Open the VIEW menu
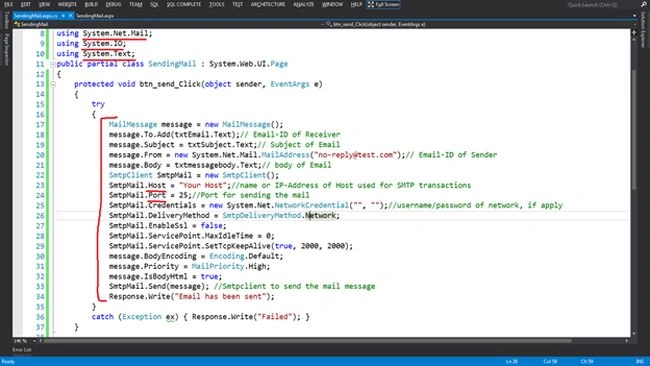650x366 pixels. [x=44, y=4]
